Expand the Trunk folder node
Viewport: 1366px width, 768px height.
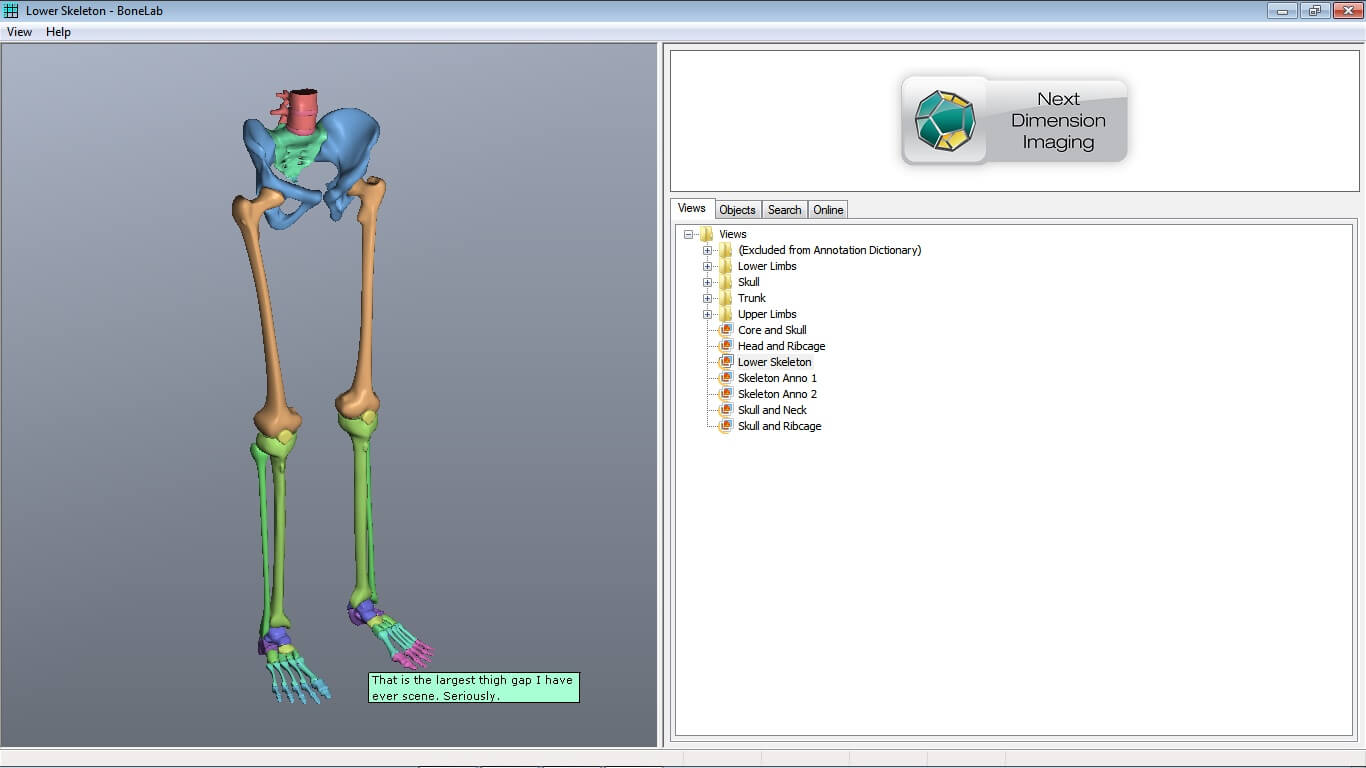click(707, 298)
